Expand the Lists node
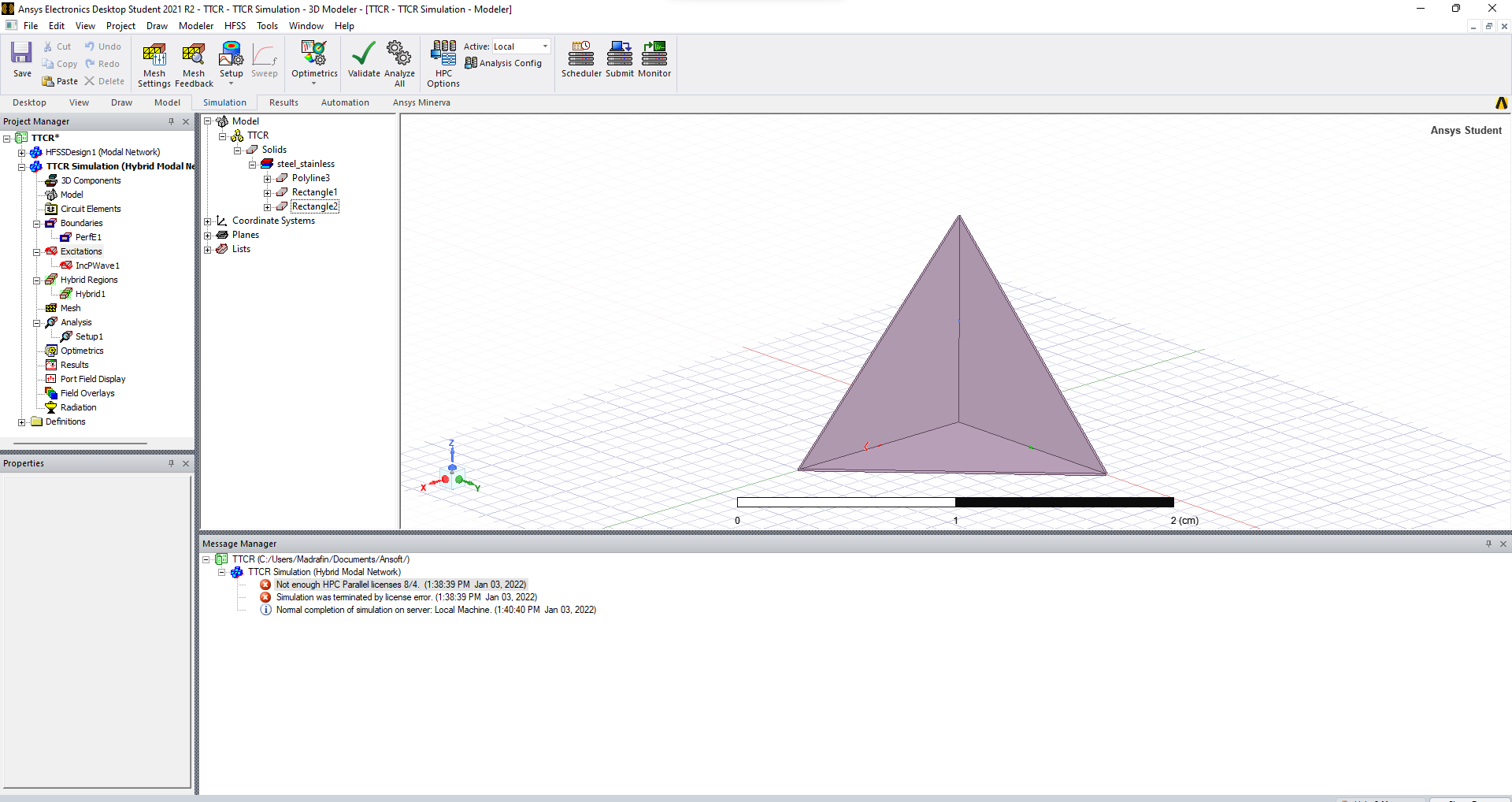Image resolution: width=1512 pixels, height=802 pixels. [x=208, y=249]
